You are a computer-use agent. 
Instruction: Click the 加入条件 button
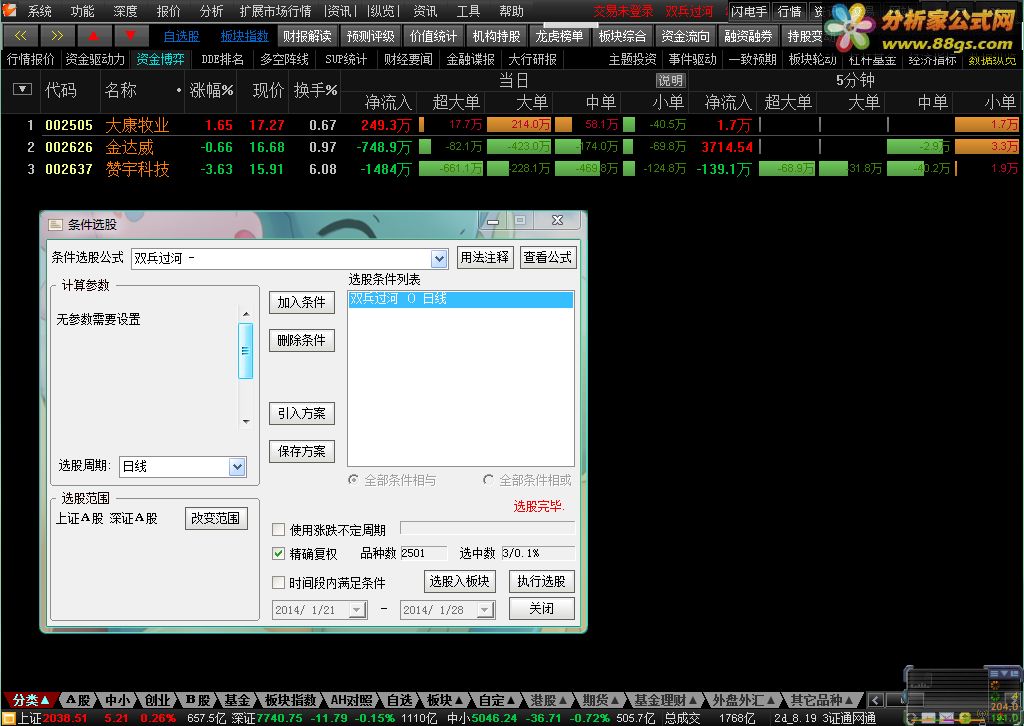301,302
